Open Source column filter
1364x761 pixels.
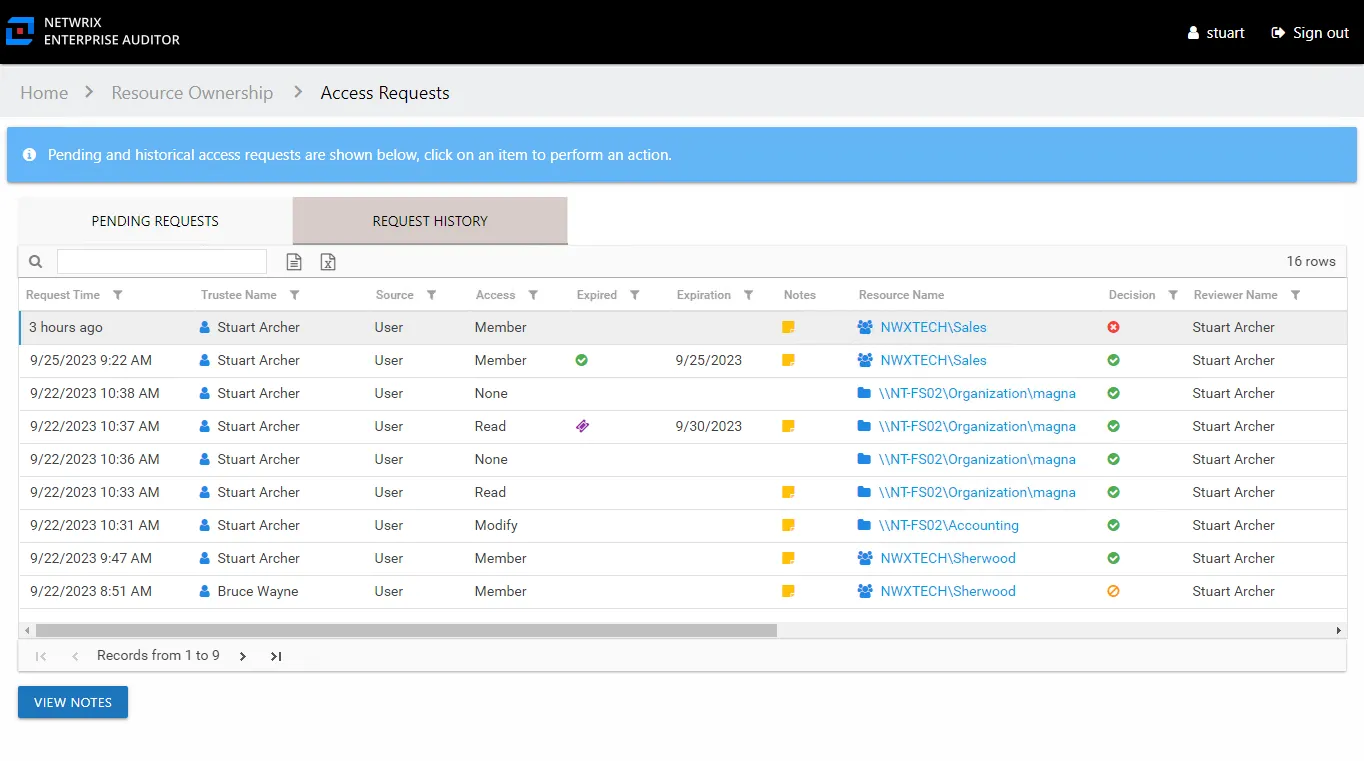tap(431, 295)
